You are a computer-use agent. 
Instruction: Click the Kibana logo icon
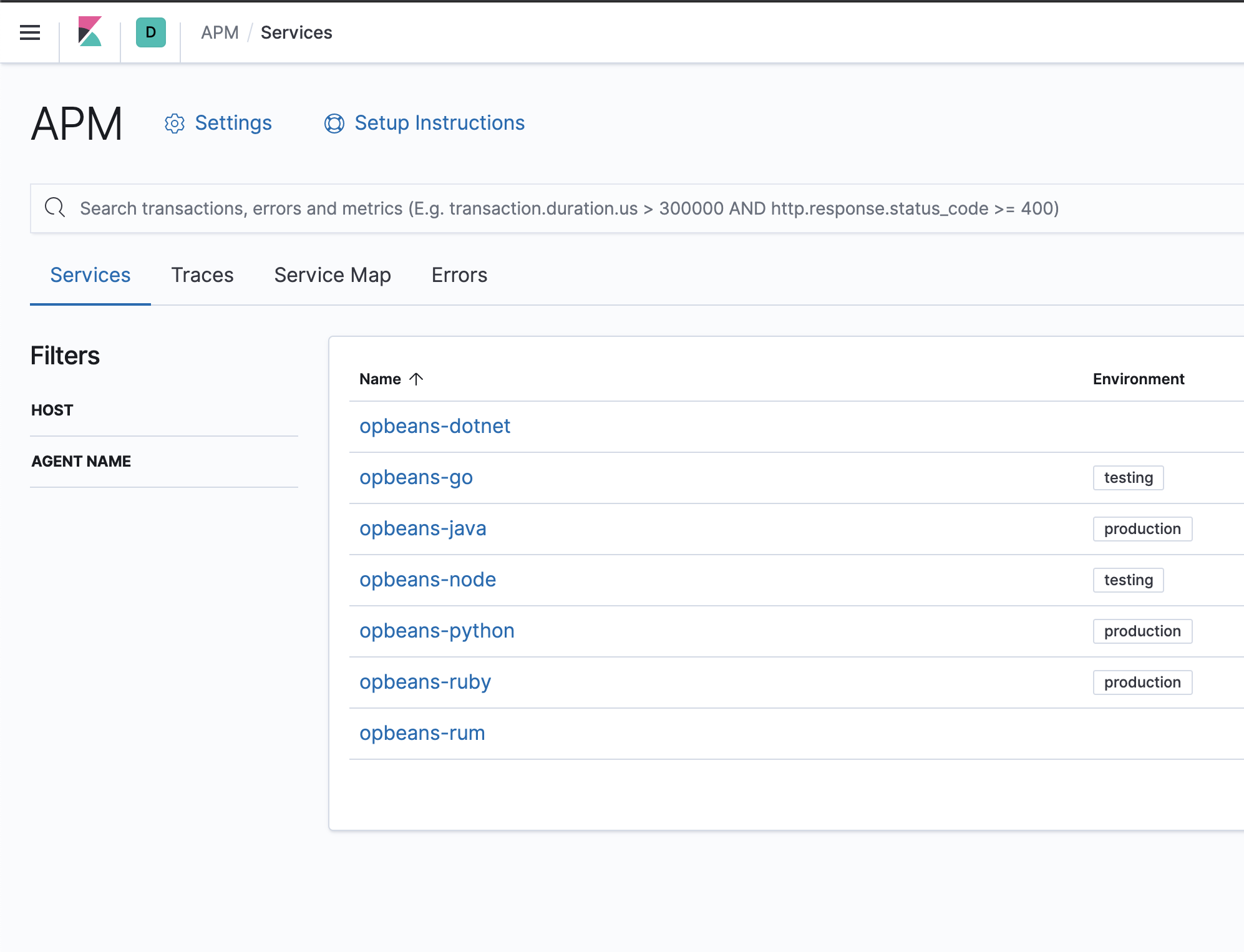click(x=90, y=32)
